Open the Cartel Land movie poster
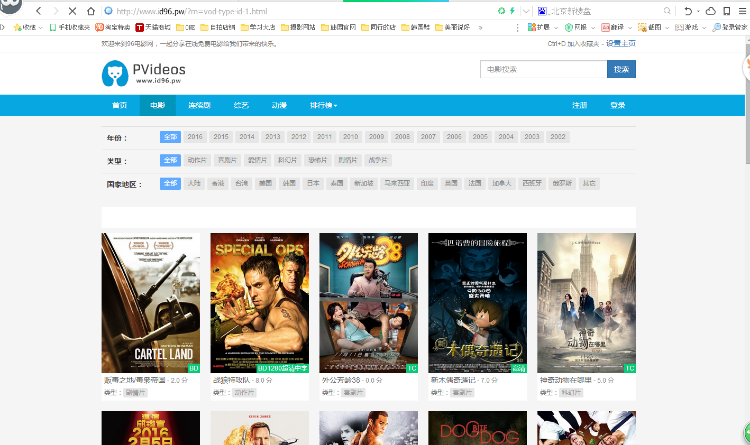750x445 pixels. pyautogui.click(x=151, y=303)
